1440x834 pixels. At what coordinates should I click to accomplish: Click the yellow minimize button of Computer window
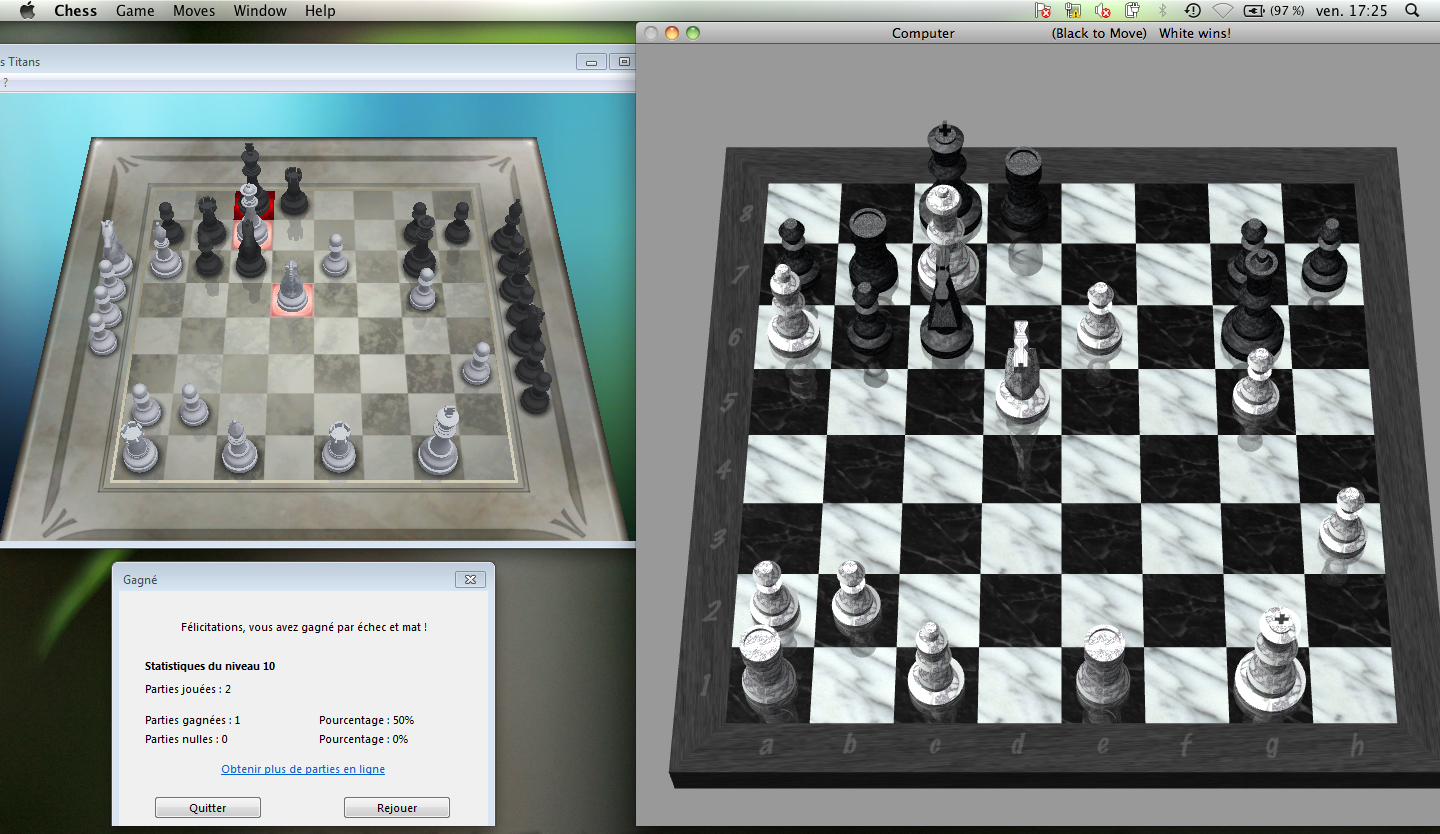(672, 33)
